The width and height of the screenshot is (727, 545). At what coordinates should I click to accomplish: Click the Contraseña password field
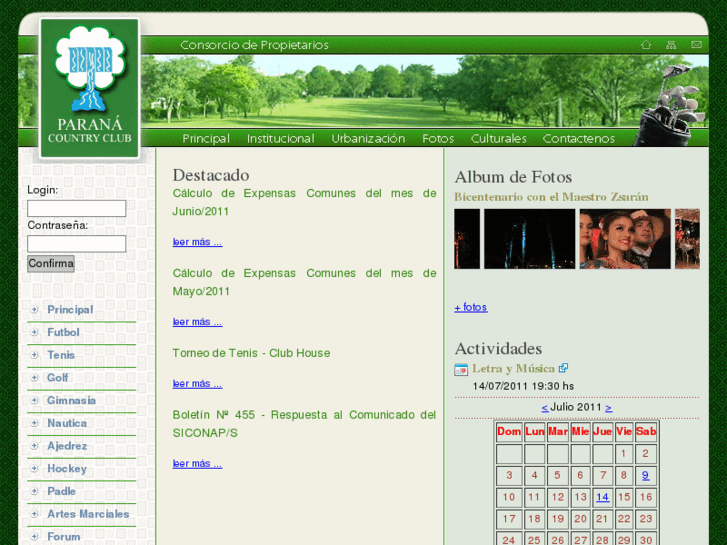tap(77, 244)
